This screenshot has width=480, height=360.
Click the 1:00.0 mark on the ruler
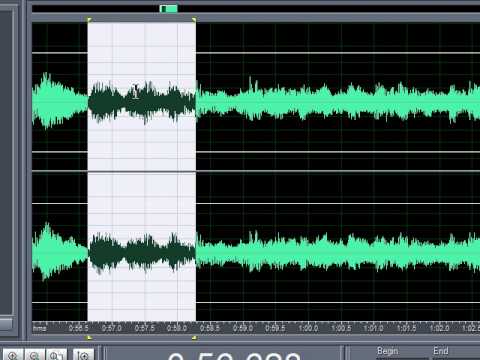[x=308, y=328]
